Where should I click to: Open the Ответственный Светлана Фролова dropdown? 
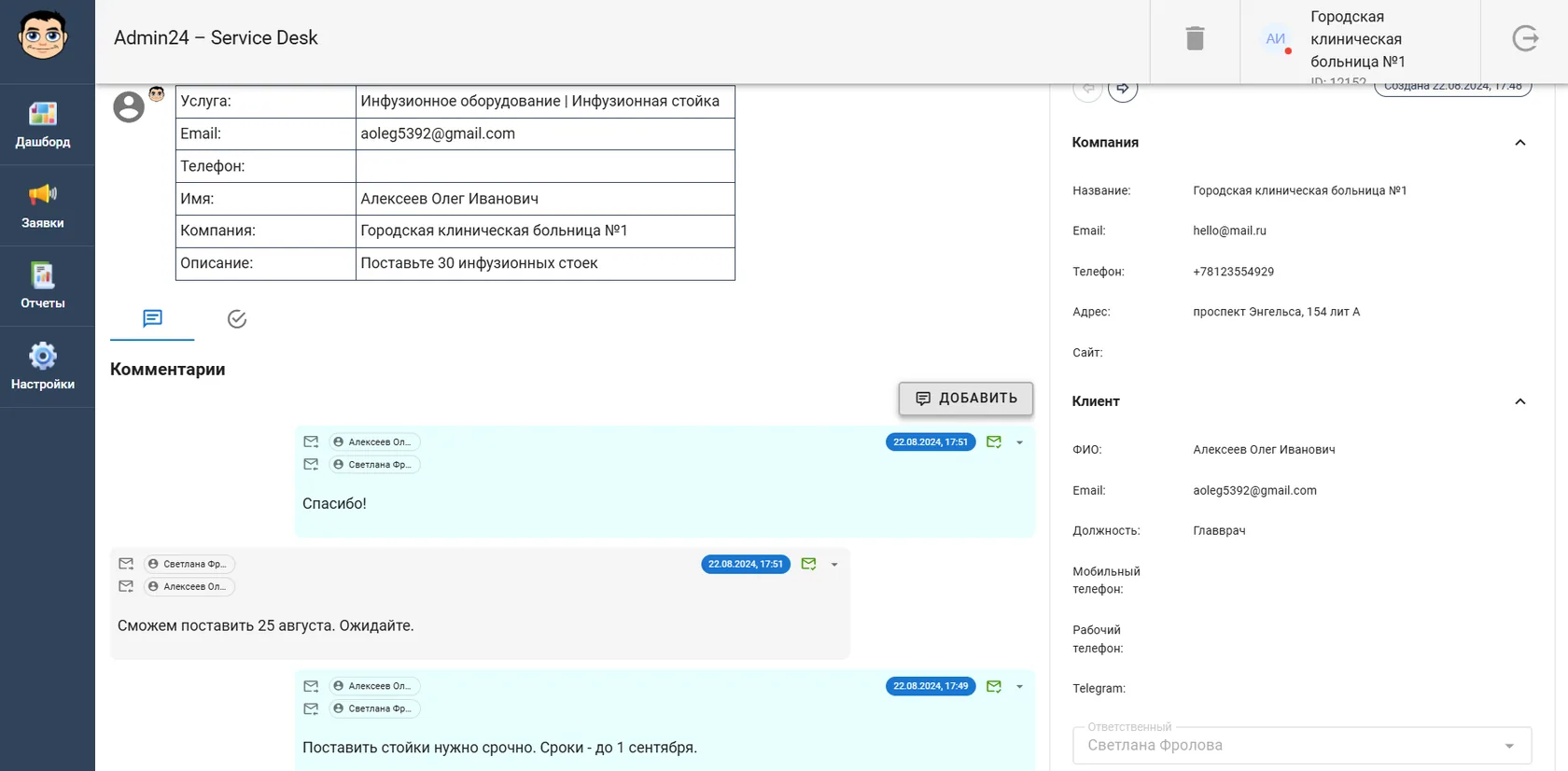point(1302,746)
